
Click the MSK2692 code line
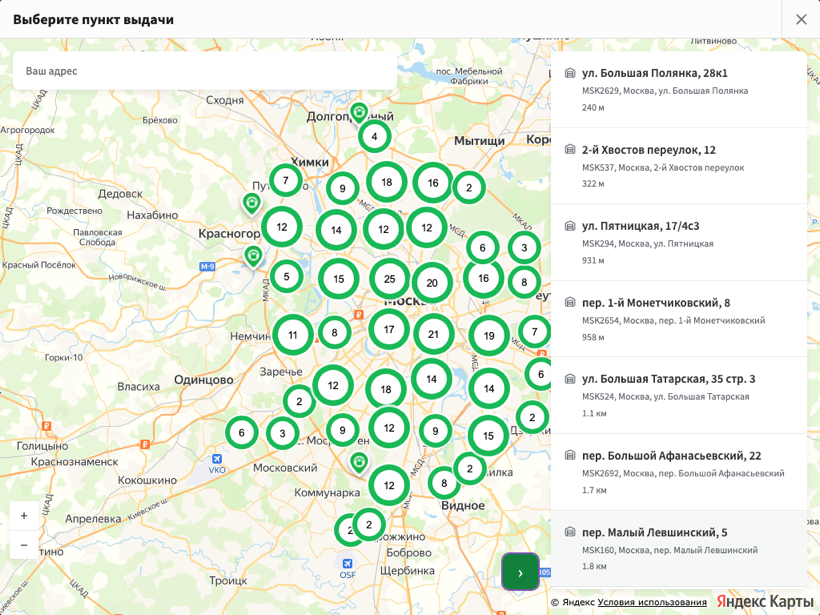[x=683, y=473]
